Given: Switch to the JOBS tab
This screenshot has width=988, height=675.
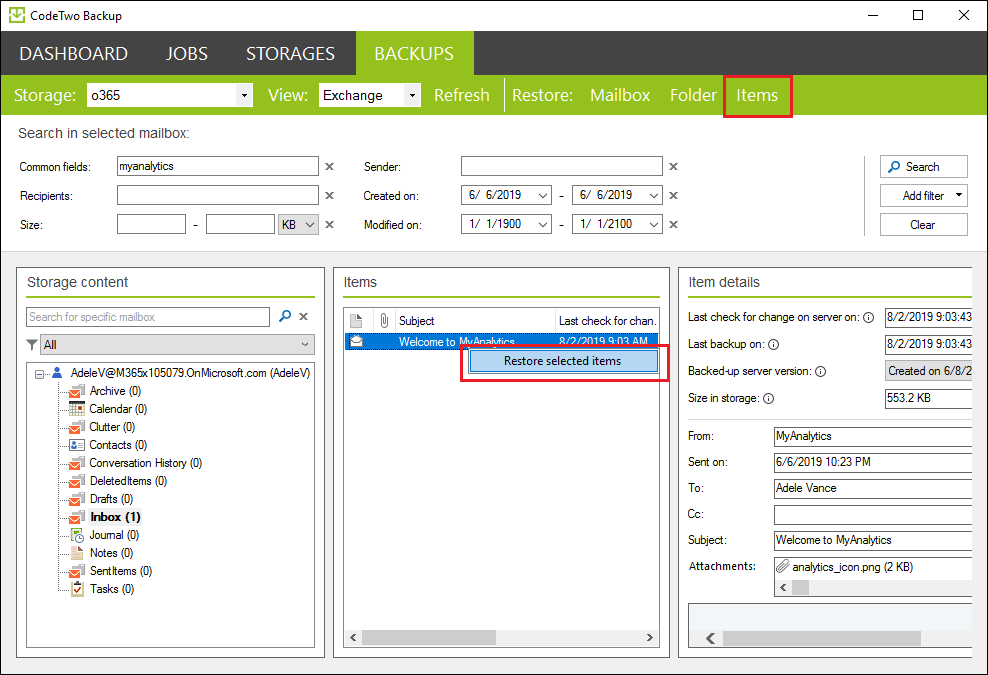Looking at the screenshot, I should 187,54.
